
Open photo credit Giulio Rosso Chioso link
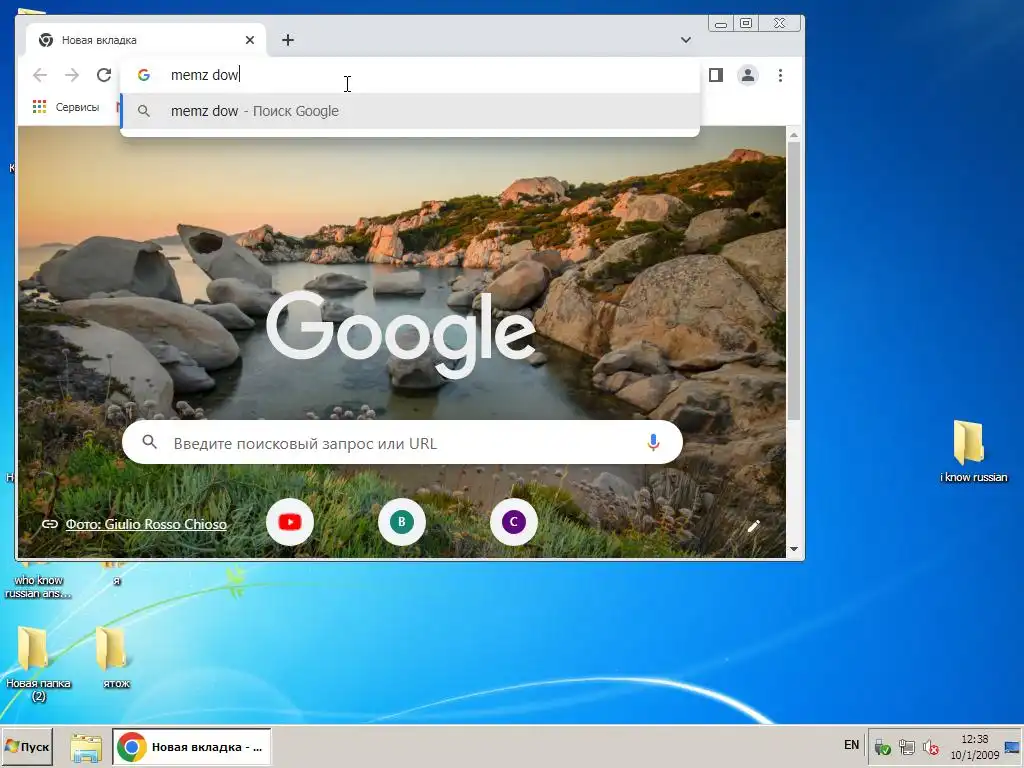(146, 524)
